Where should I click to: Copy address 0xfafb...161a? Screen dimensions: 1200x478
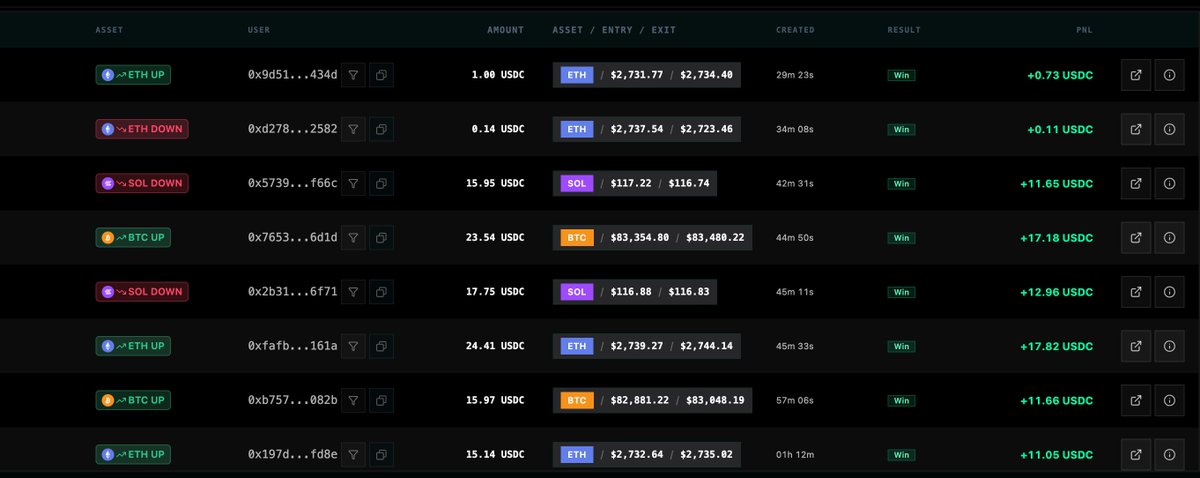381,346
